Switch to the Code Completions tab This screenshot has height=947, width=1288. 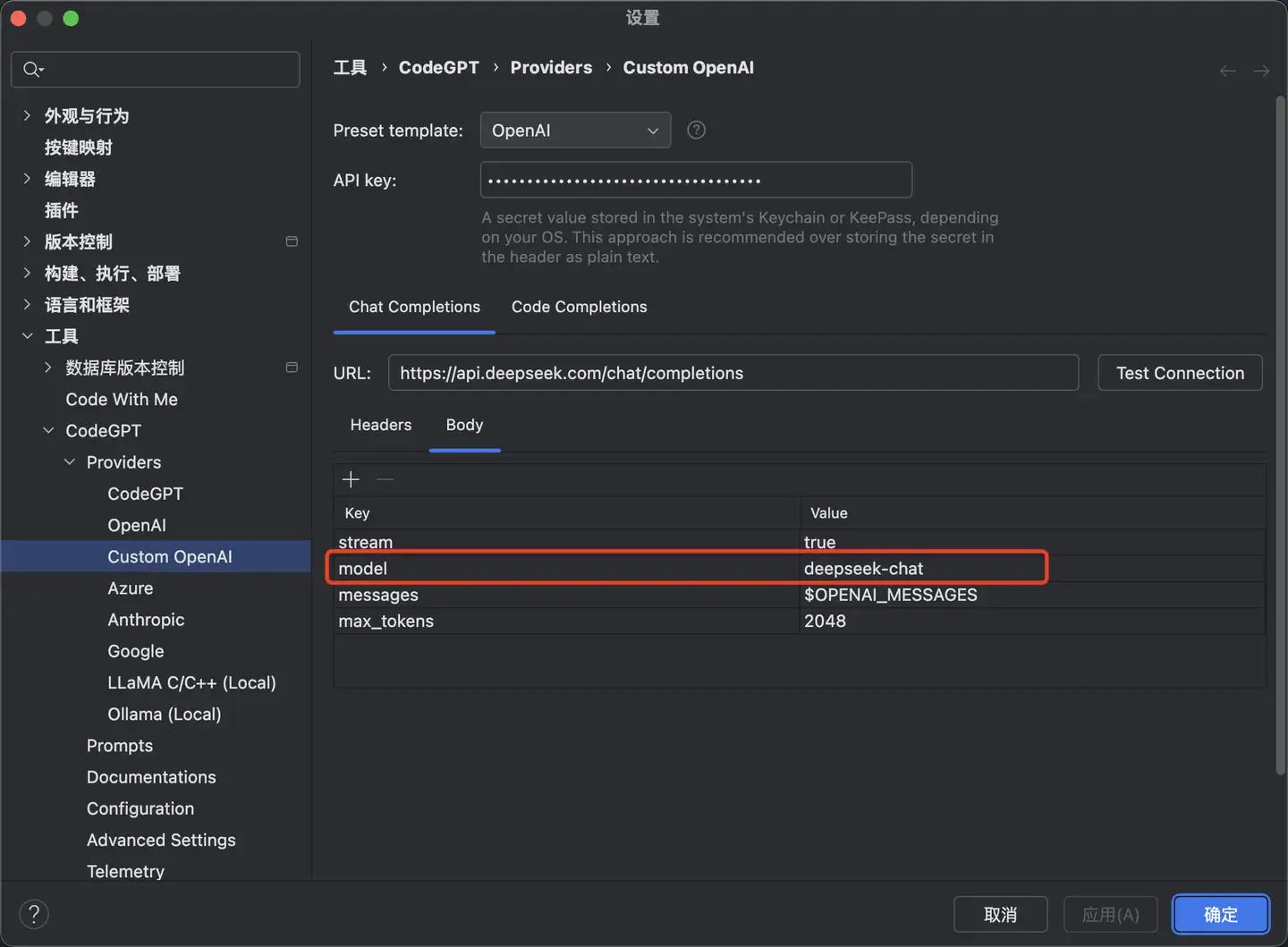579,307
